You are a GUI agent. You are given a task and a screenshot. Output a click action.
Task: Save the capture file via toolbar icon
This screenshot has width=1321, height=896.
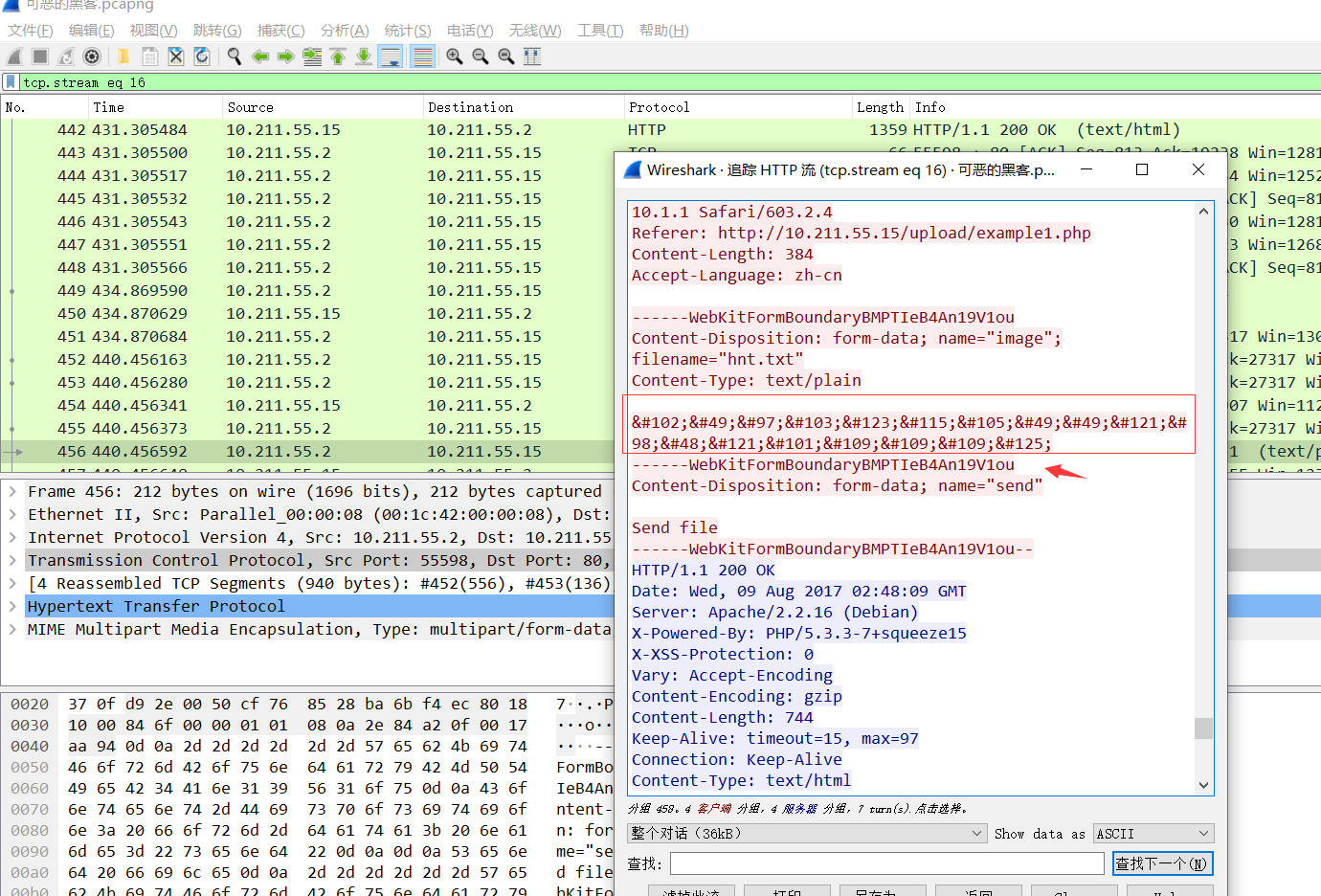[x=150, y=56]
